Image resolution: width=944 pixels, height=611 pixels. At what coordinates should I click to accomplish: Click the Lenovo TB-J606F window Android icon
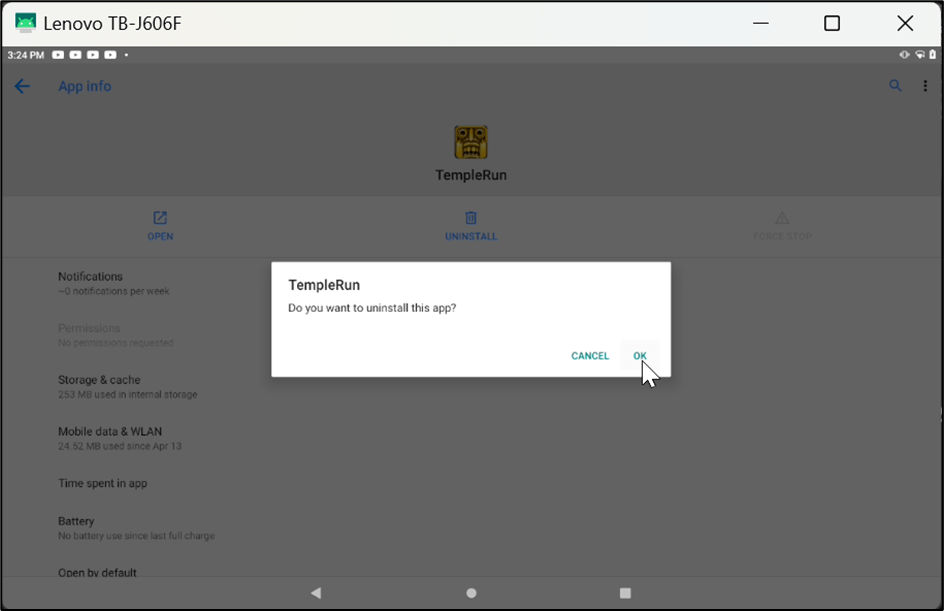pos(25,23)
